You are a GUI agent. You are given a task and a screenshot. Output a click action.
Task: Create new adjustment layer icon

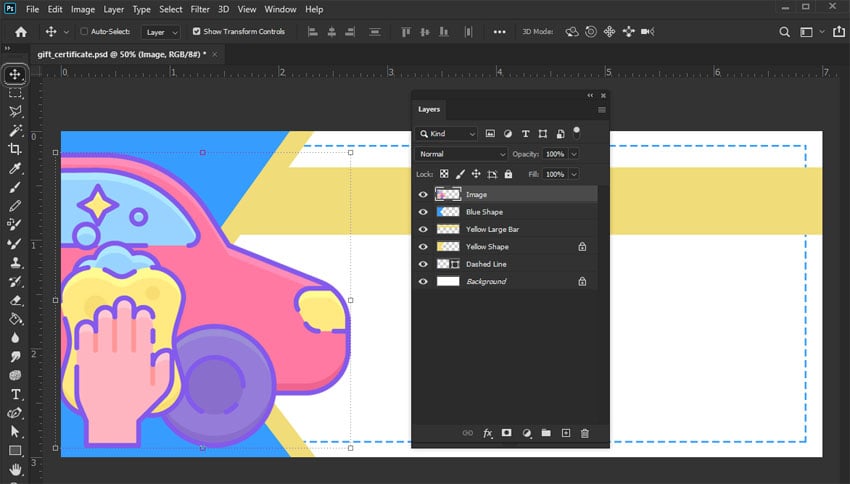point(526,433)
